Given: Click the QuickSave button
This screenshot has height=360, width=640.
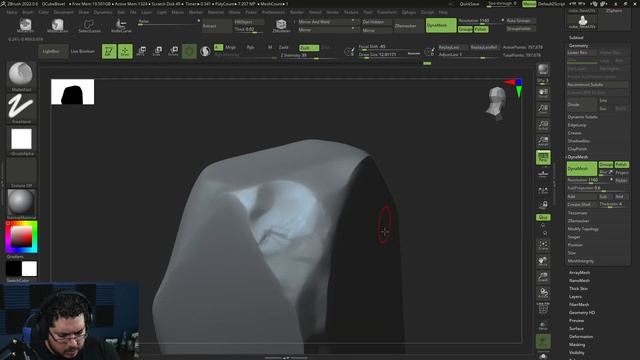Looking at the screenshot, I should tap(469, 4).
